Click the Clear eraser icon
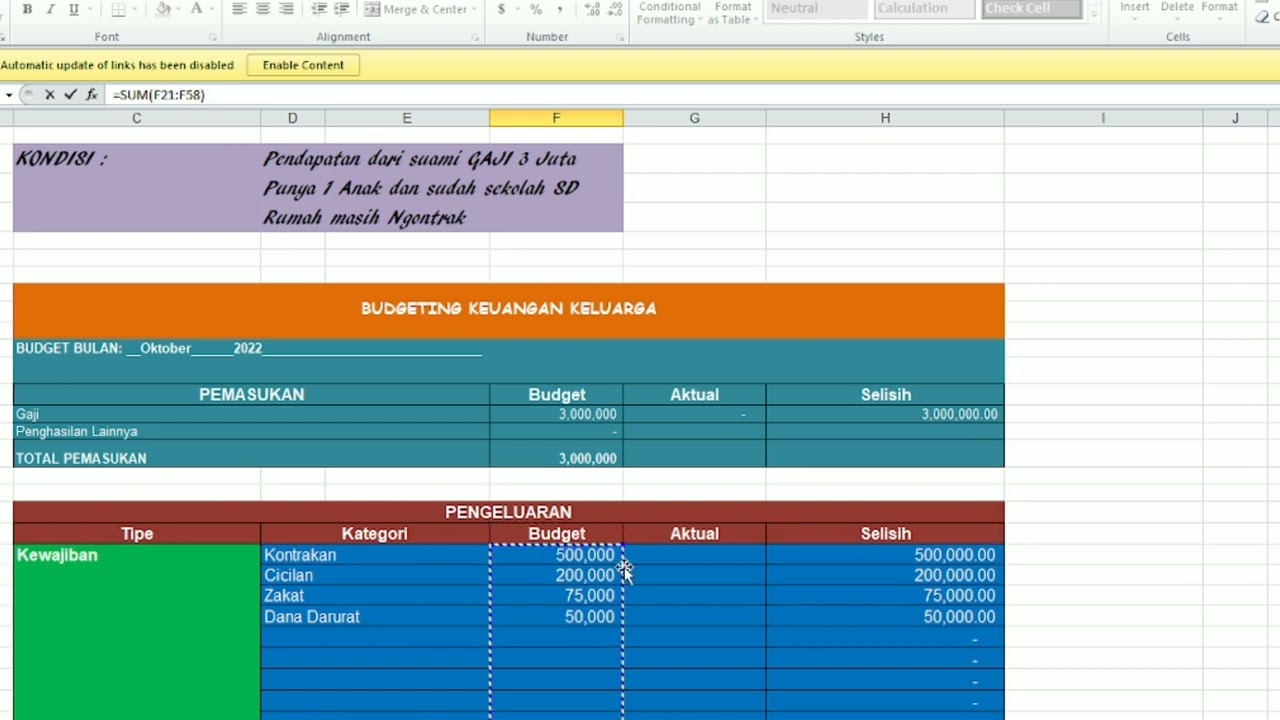Image resolution: width=1280 pixels, height=720 pixels. click(x=1261, y=16)
